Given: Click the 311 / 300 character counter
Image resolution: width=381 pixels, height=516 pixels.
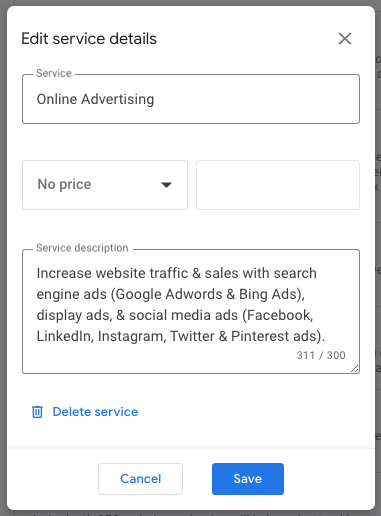Looking at the screenshot, I should (321, 355).
